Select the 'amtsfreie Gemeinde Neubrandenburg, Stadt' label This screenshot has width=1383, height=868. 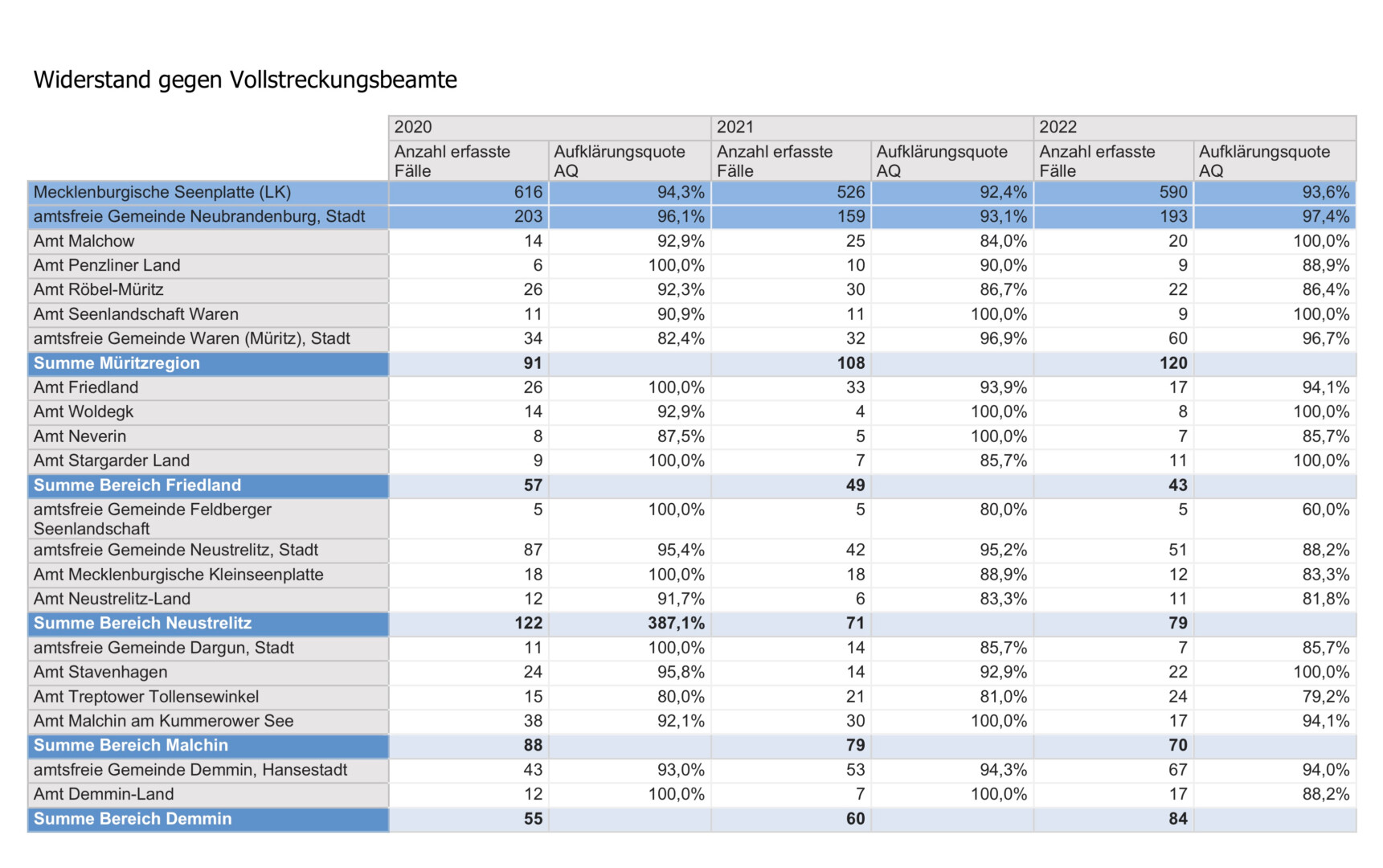[199, 217]
